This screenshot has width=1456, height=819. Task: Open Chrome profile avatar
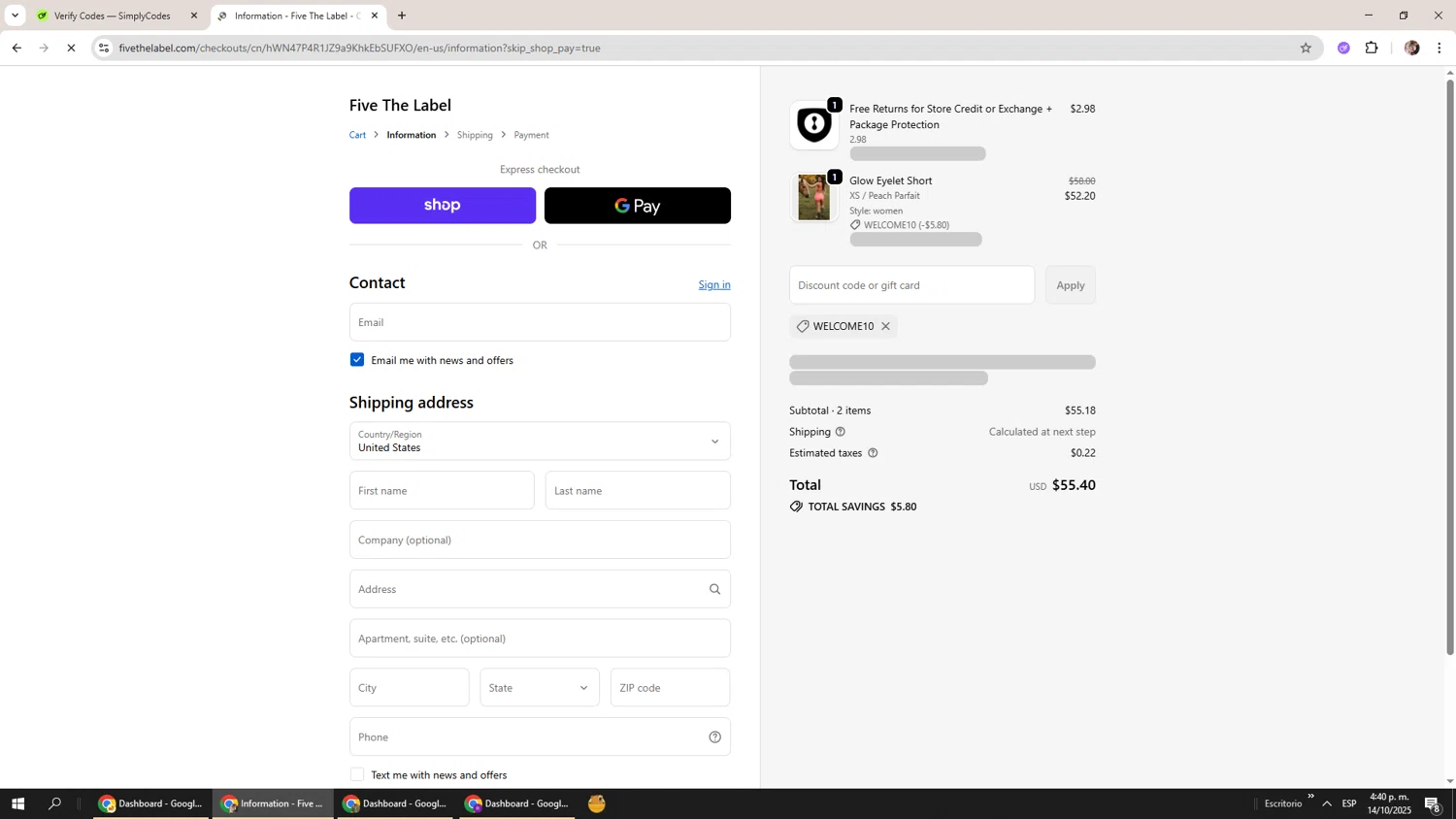point(1411,48)
